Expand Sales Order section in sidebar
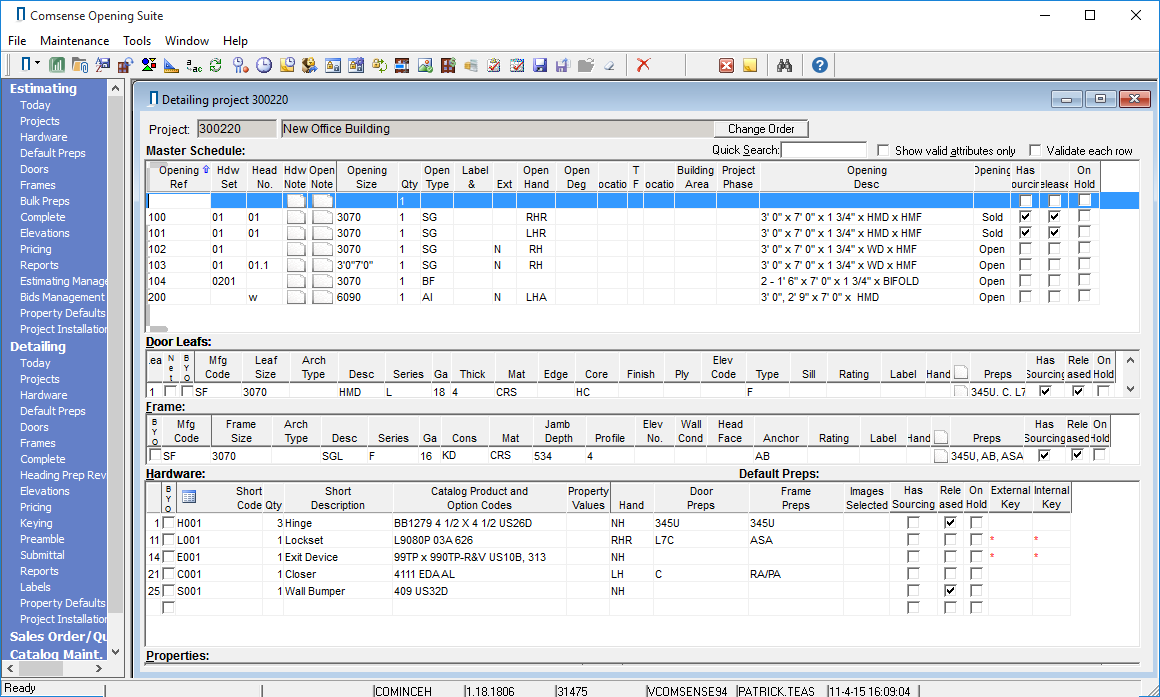 point(58,637)
